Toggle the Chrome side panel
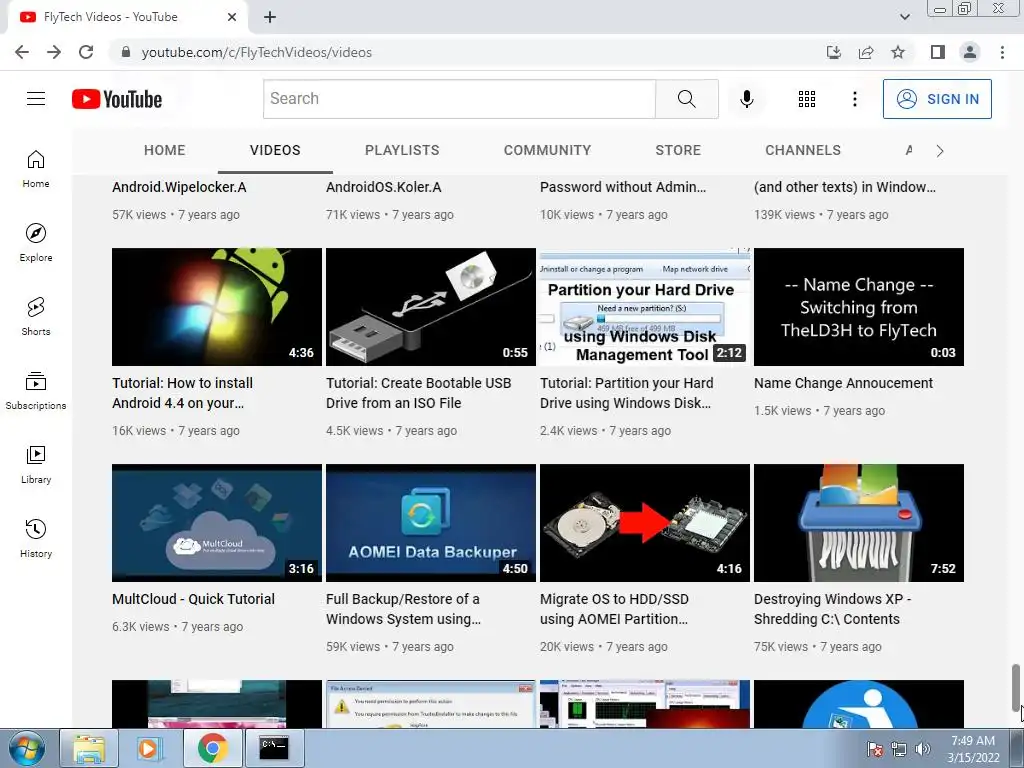Viewport: 1024px width, 768px height. [938, 52]
